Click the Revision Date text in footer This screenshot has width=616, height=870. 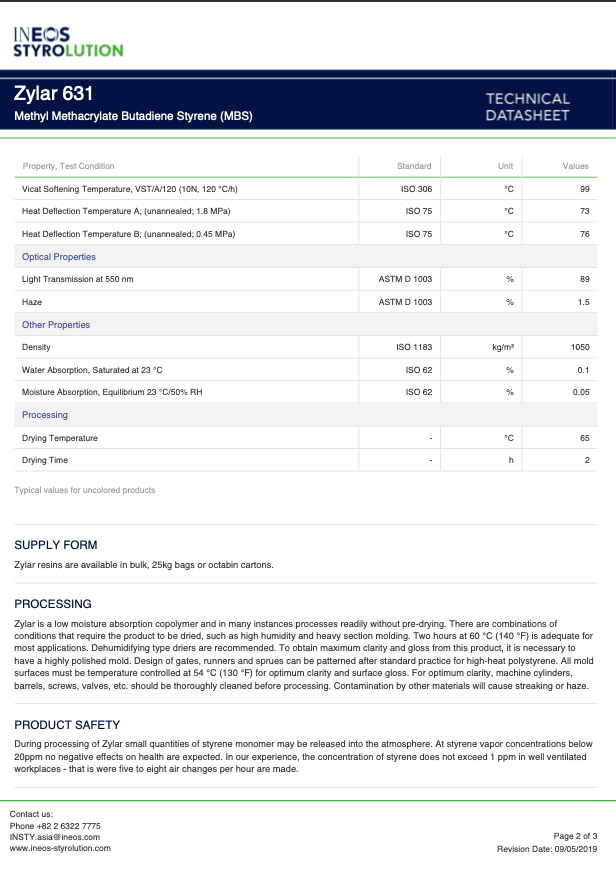click(547, 849)
